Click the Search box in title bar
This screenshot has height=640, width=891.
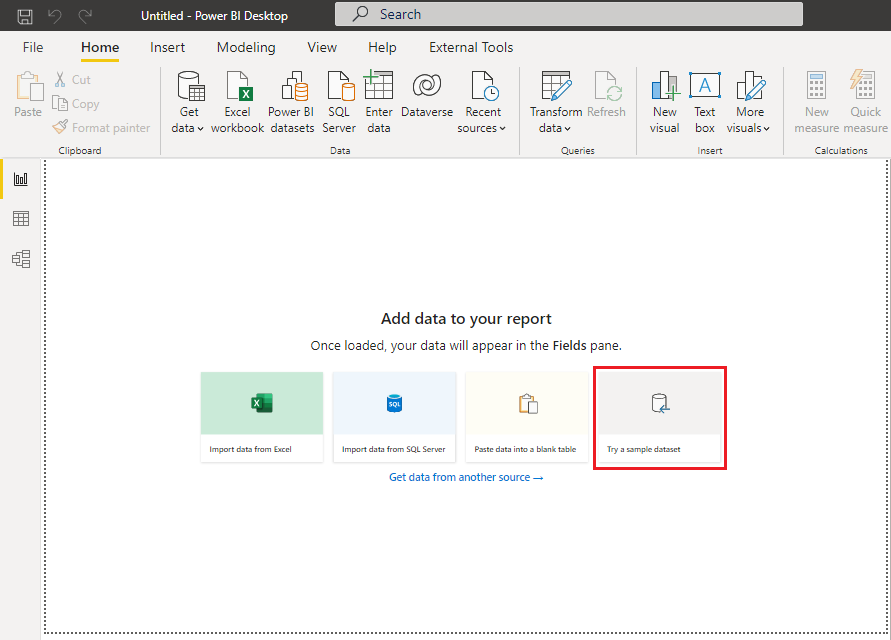pyautogui.click(x=569, y=14)
